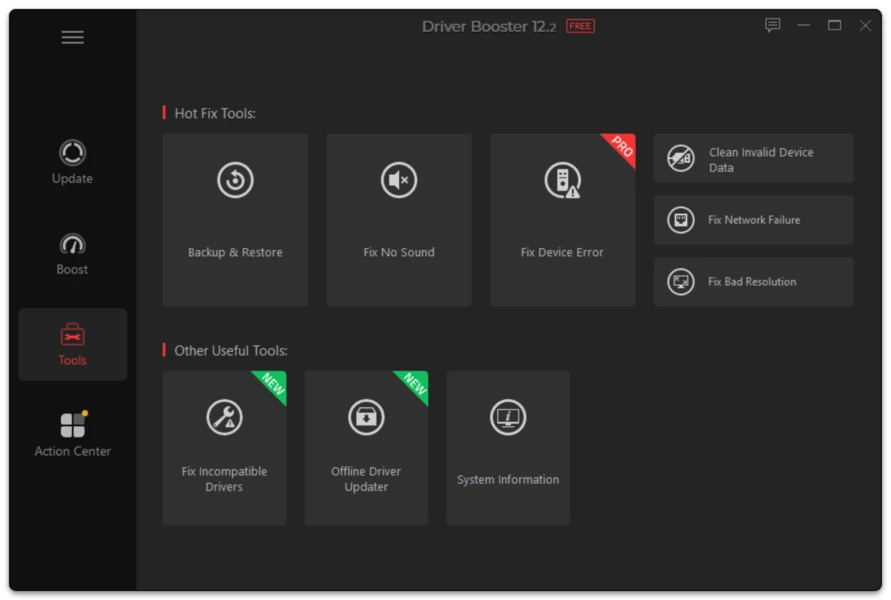Click the PRO ribbon on Fix Device Error

point(621,148)
